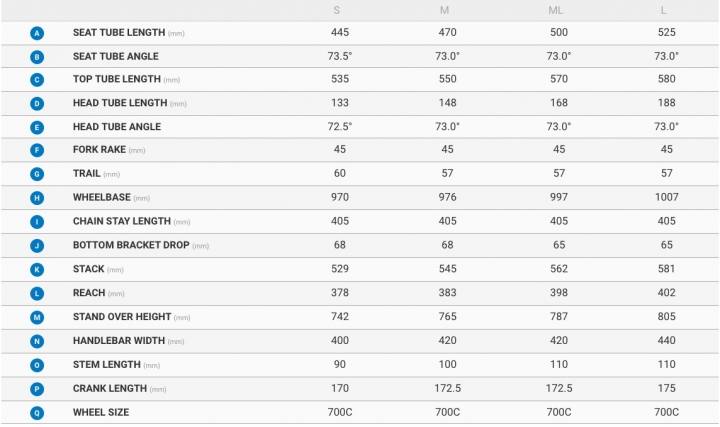Select the ML size column header

tap(556, 10)
